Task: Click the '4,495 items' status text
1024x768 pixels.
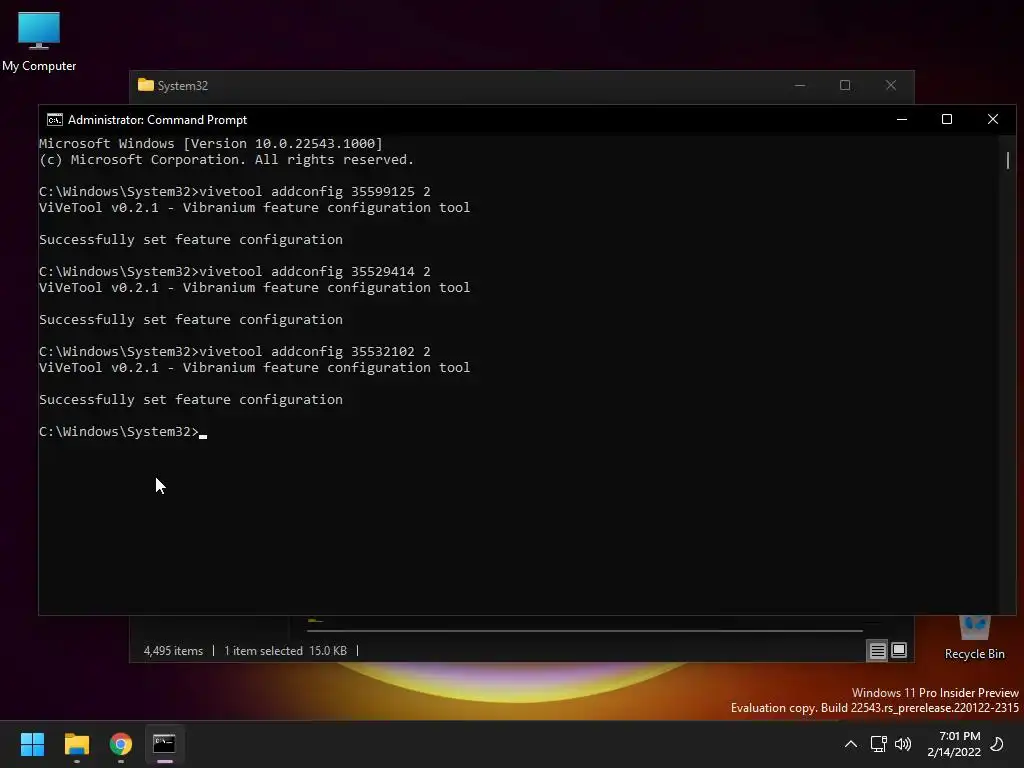Action: point(173,651)
